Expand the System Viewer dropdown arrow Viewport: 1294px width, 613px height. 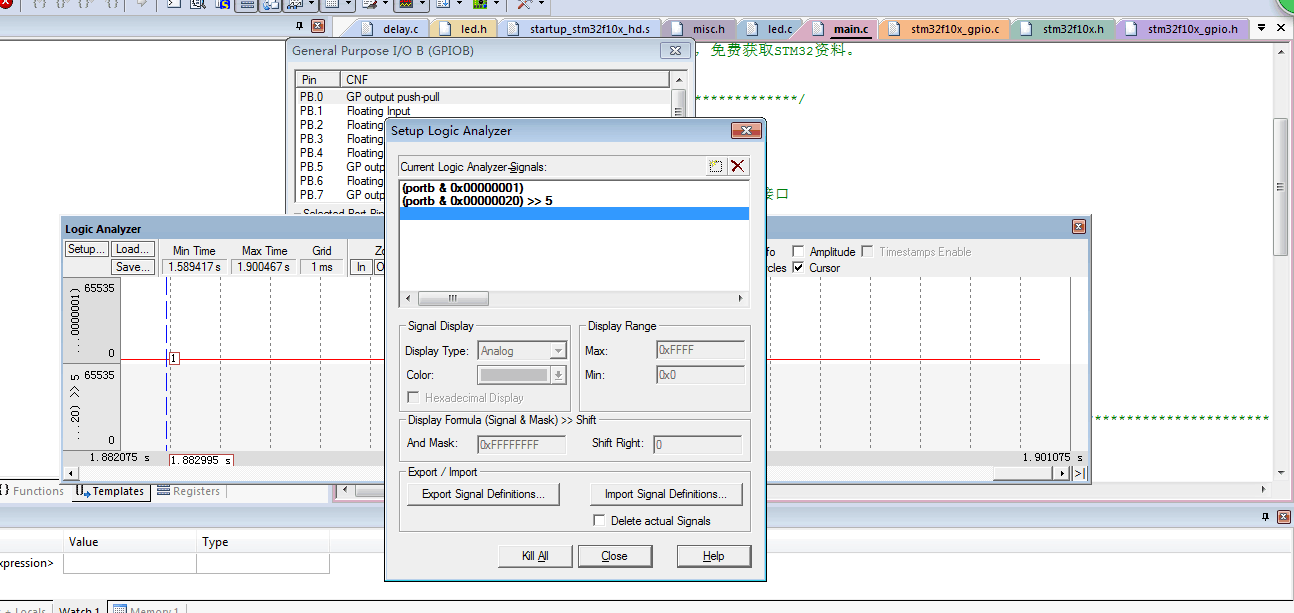point(496,4)
